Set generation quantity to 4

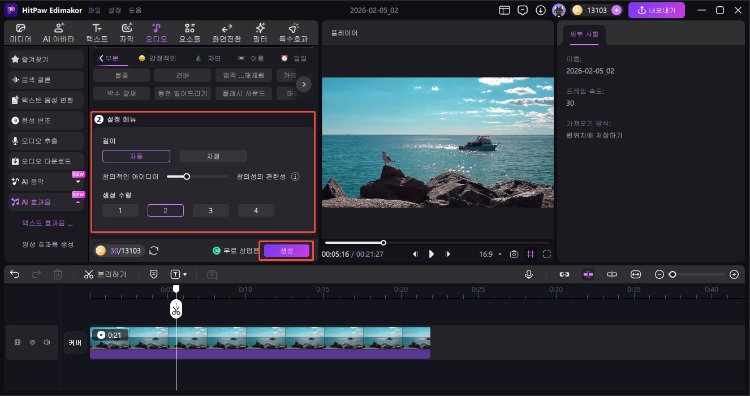[256, 210]
